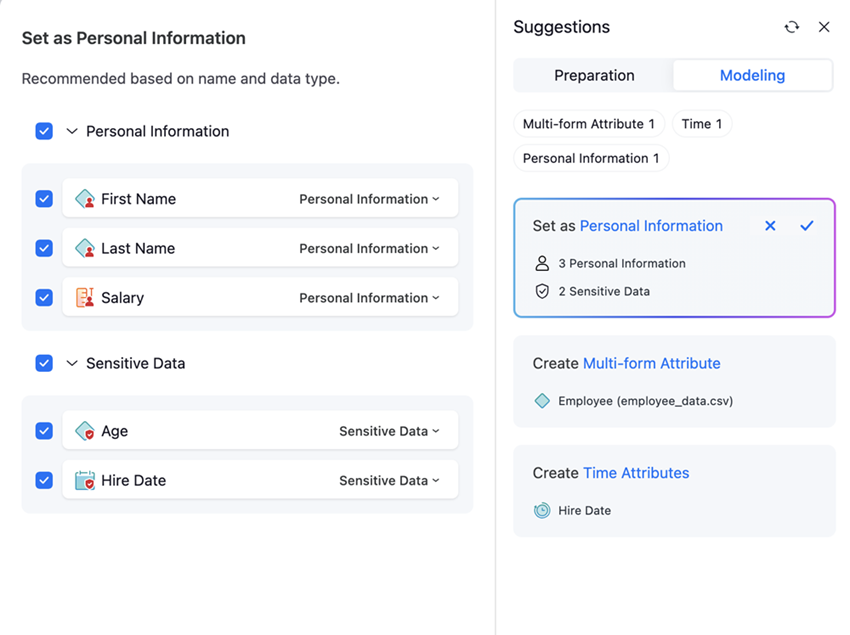
Task: Click the Age attribute icon
Action: (85, 431)
